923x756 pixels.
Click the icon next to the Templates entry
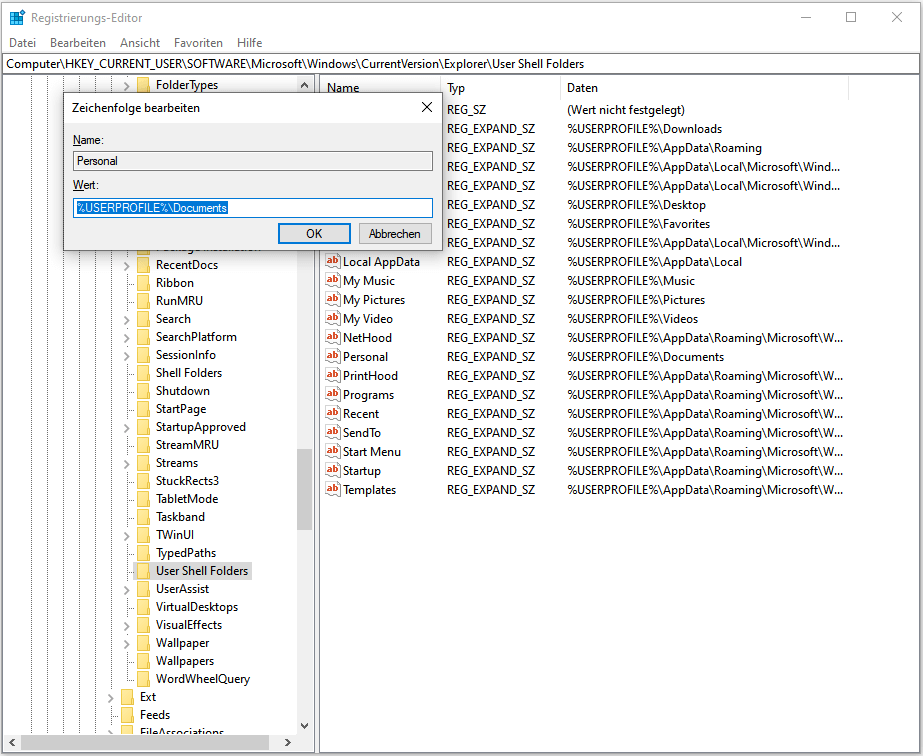pos(333,490)
